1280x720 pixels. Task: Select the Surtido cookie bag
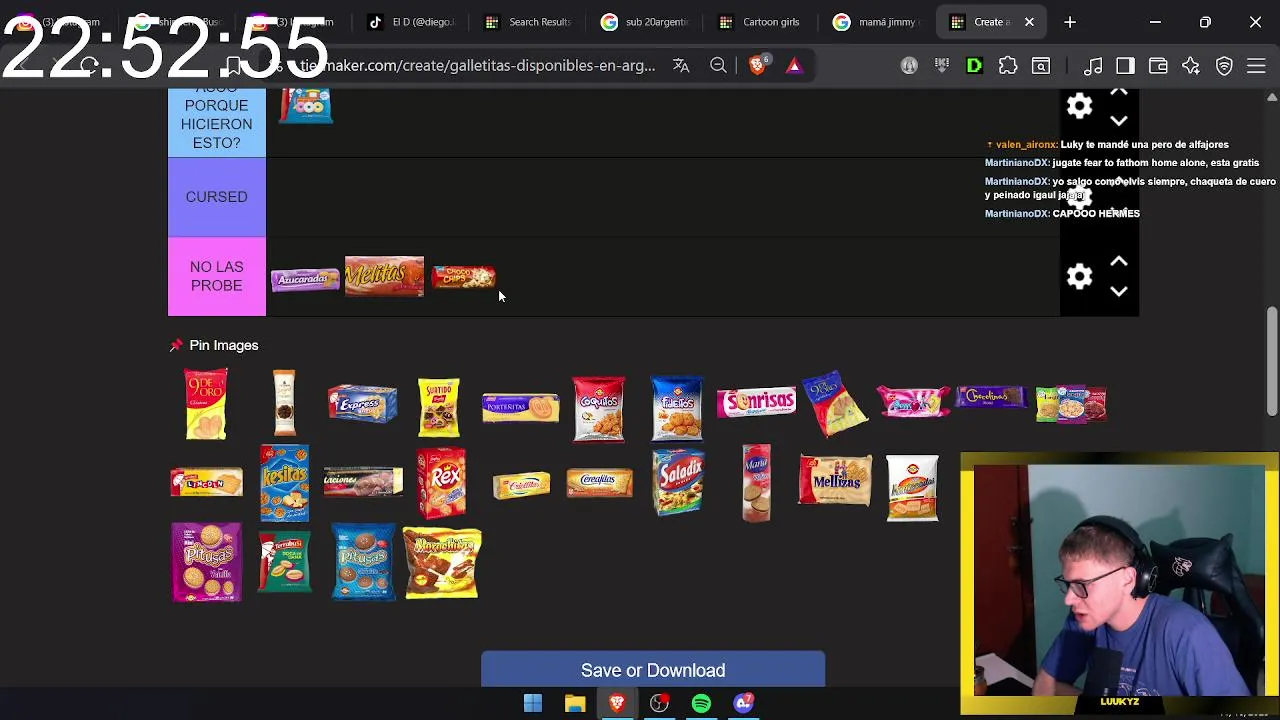tap(439, 407)
